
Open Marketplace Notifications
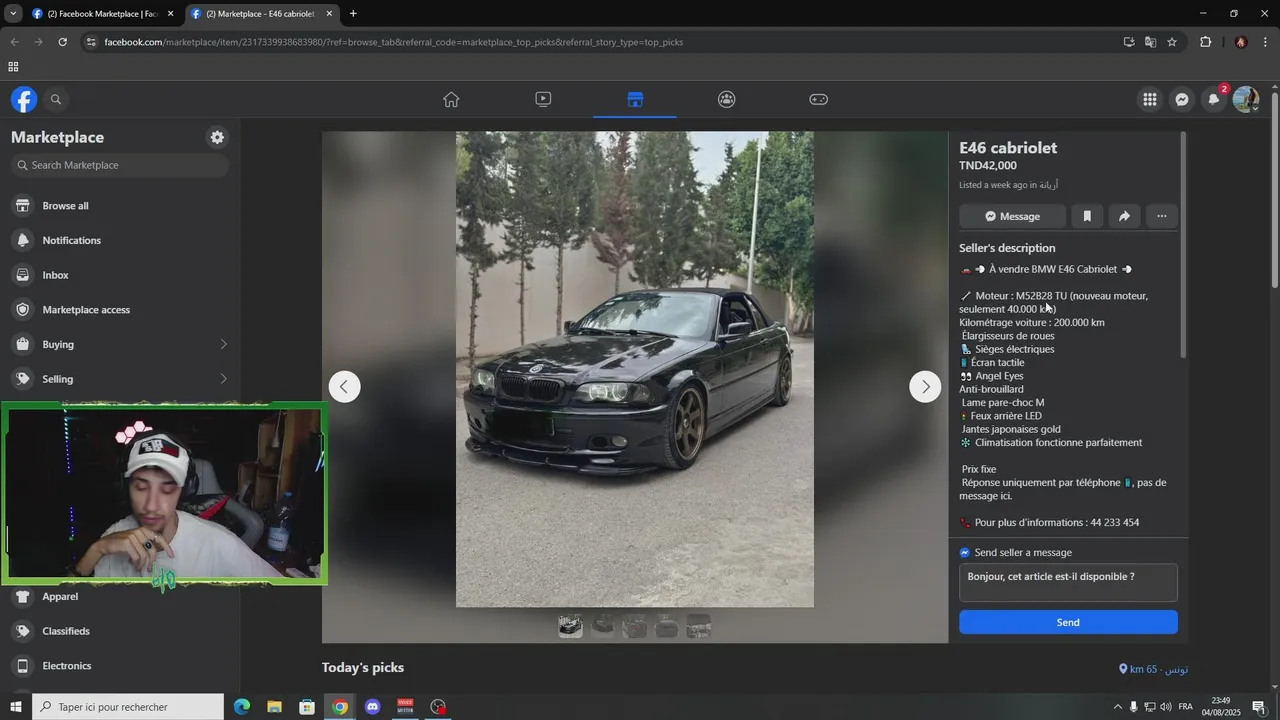click(120, 240)
